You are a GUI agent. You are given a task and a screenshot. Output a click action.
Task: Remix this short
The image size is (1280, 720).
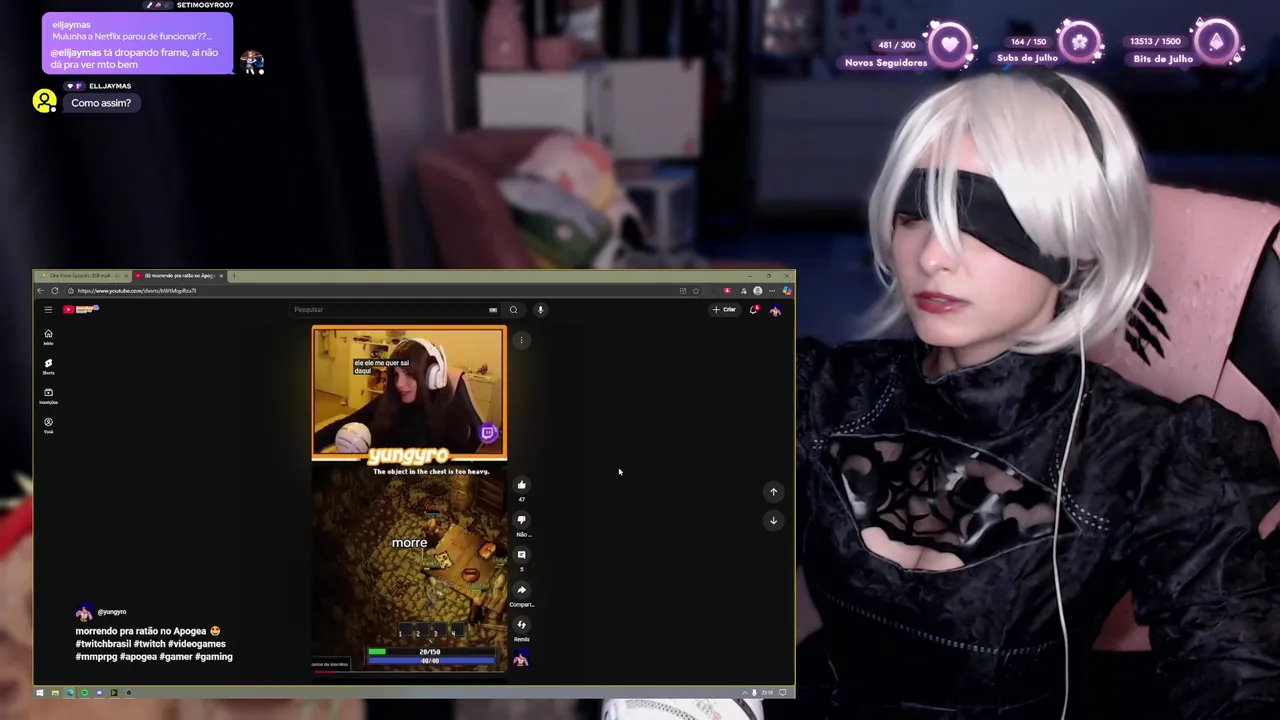pyautogui.click(x=521, y=625)
